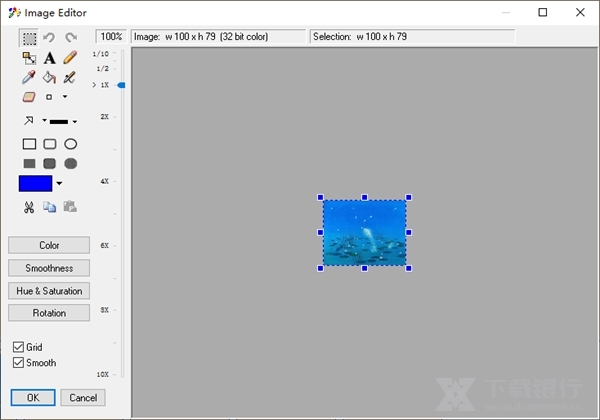Click the 1/10 zoom level label
This screenshot has height=420, width=600.
101,54
